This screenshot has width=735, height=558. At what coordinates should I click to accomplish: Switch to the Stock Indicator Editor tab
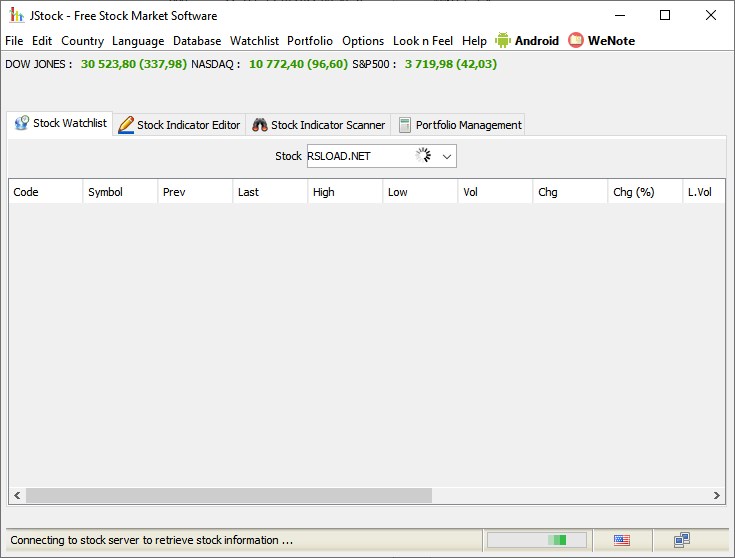click(179, 125)
